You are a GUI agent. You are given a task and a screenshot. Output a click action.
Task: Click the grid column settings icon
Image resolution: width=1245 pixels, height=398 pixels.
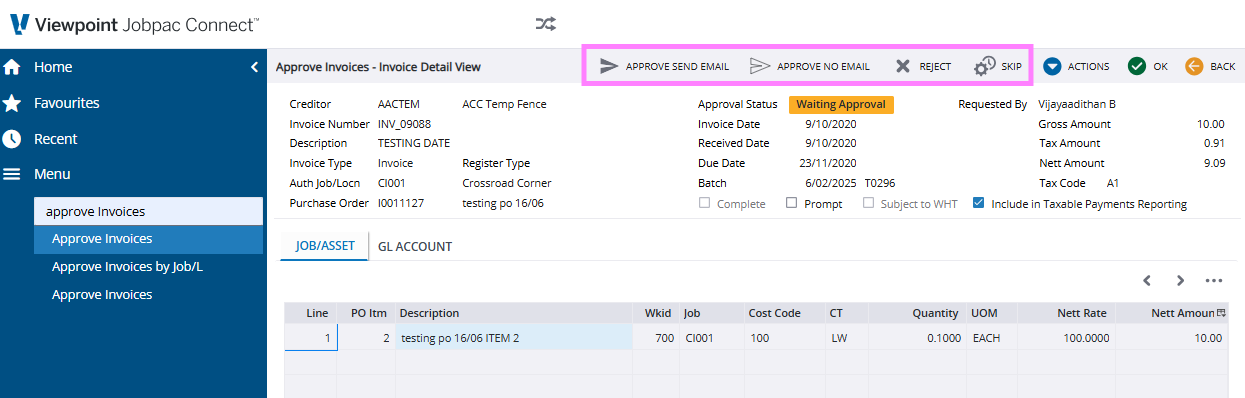[1221, 313]
